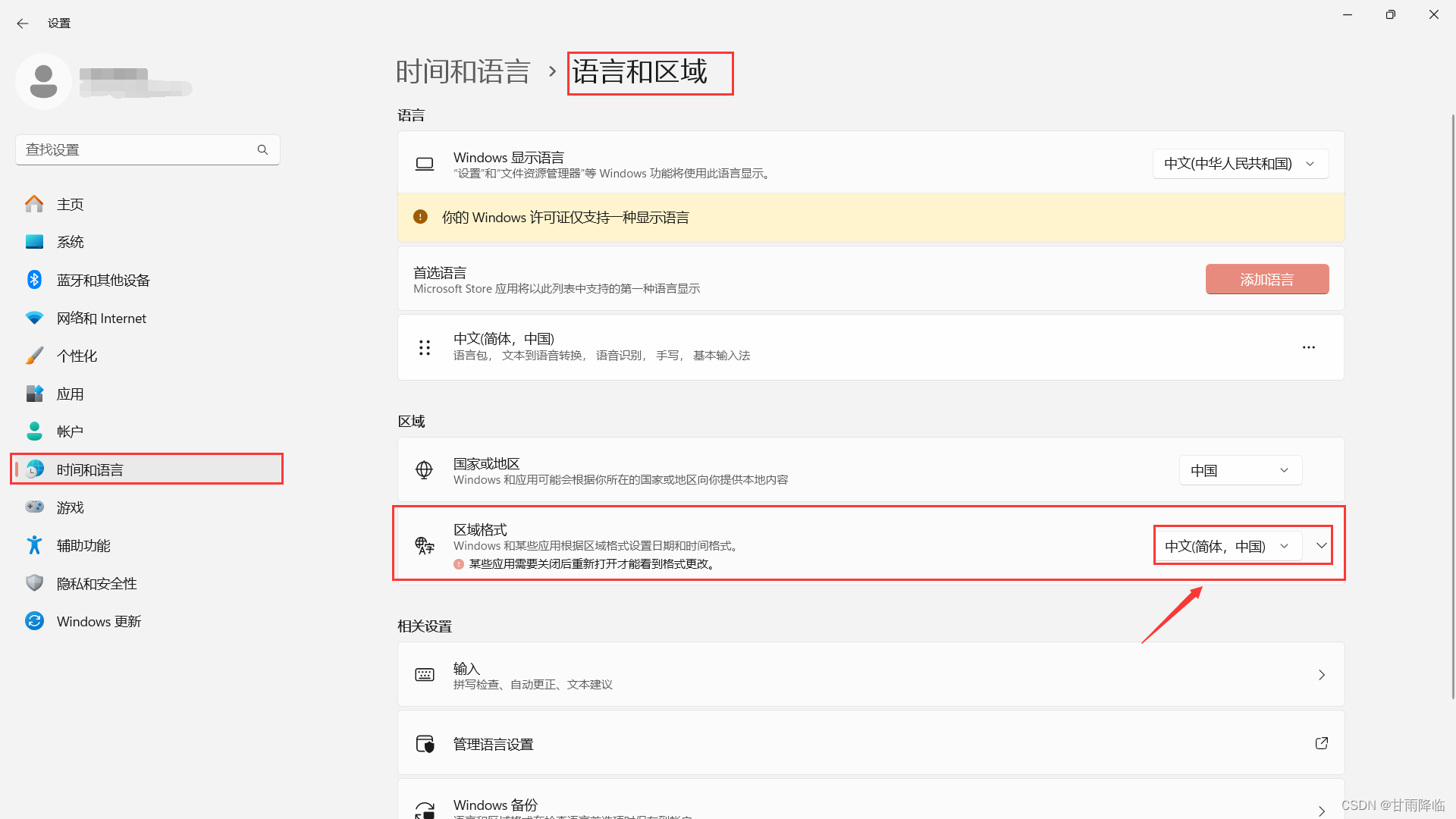Screen dimensions: 1456x819
Task: Click the keyboard icon beside 输入
Action: coord(425,675)
